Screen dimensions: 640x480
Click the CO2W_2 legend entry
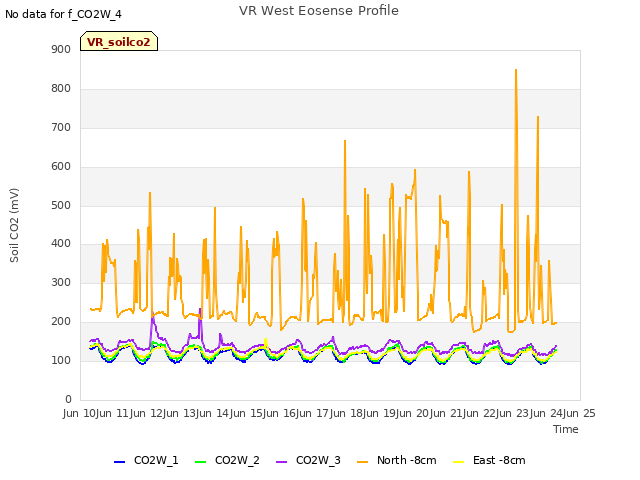227,460
